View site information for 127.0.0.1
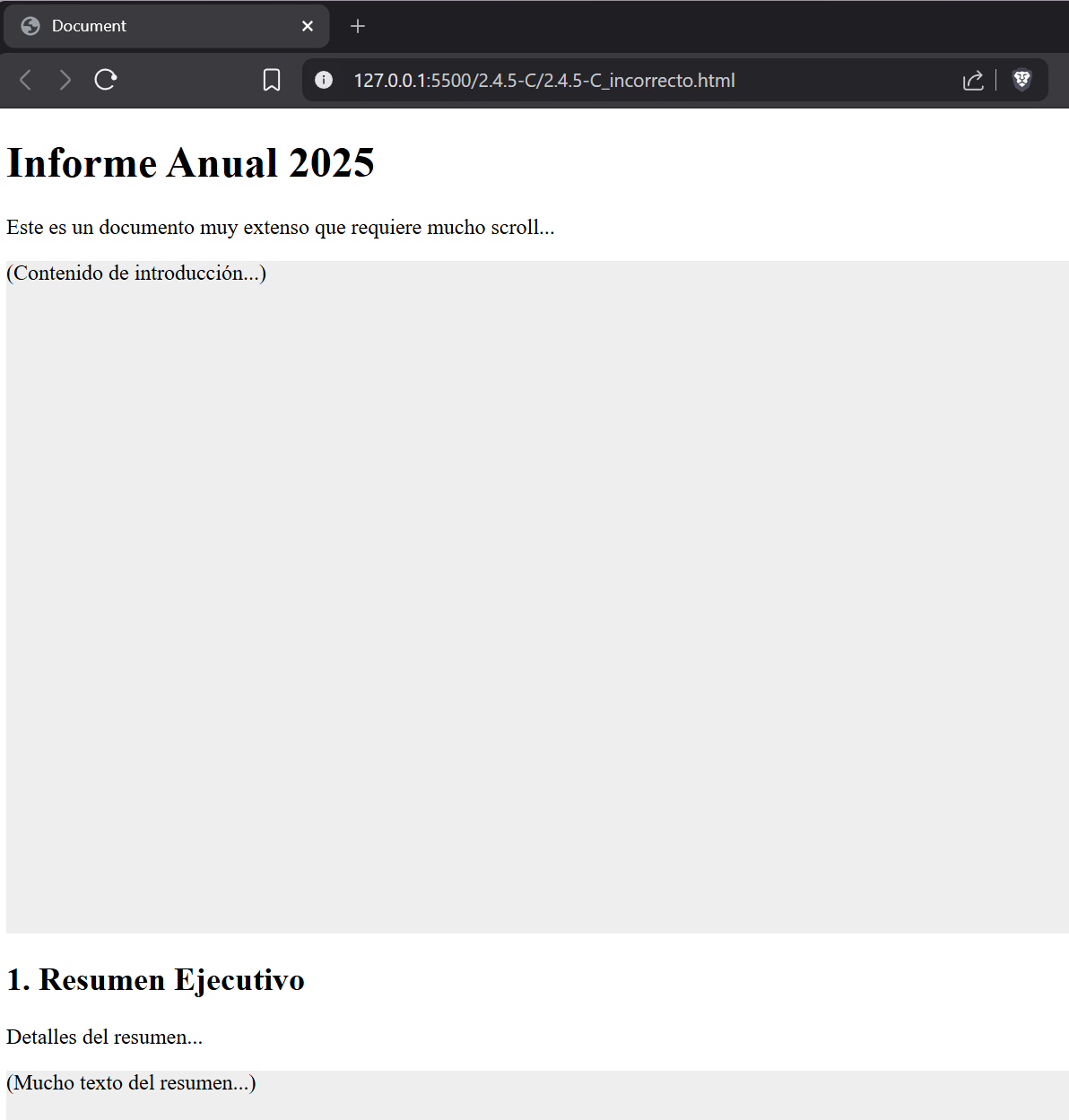 pos(324,80)
